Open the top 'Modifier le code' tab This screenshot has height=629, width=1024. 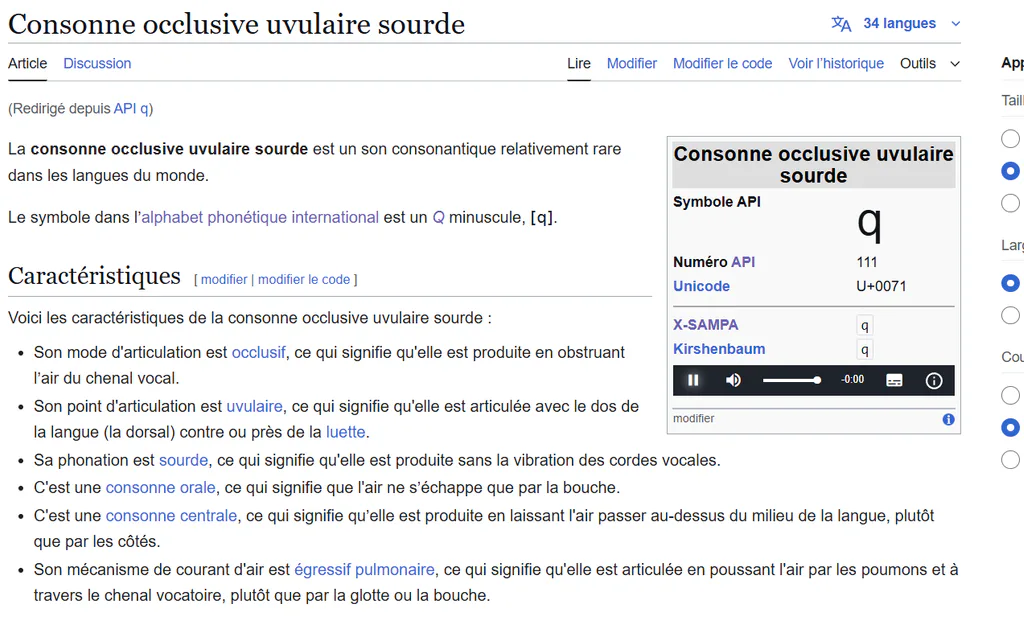[x=722, y=63]
